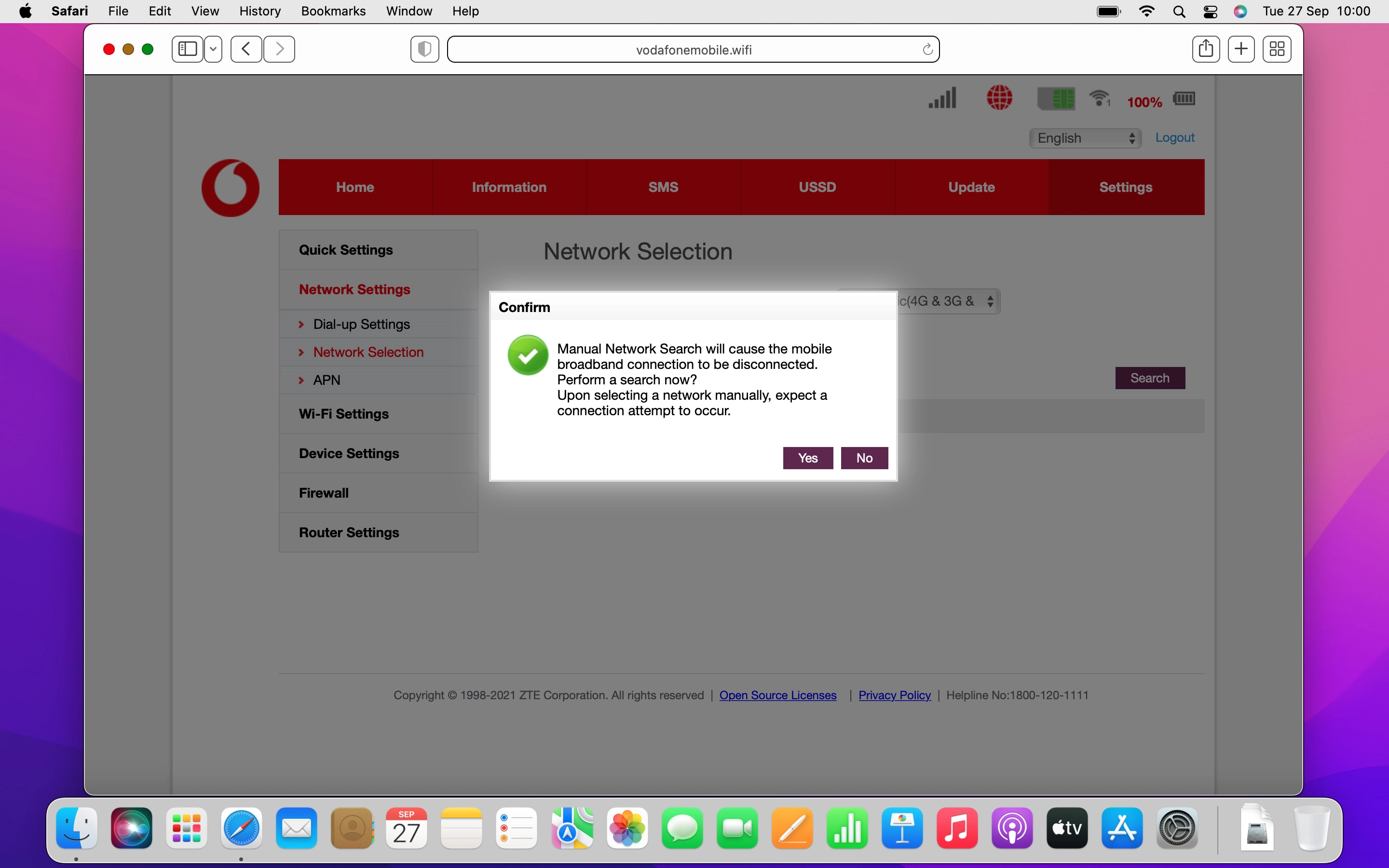The height and width of the screenshot is (868, 1389).
Task: Open Safari's Share icon
Action: [x=1205, y=49]
